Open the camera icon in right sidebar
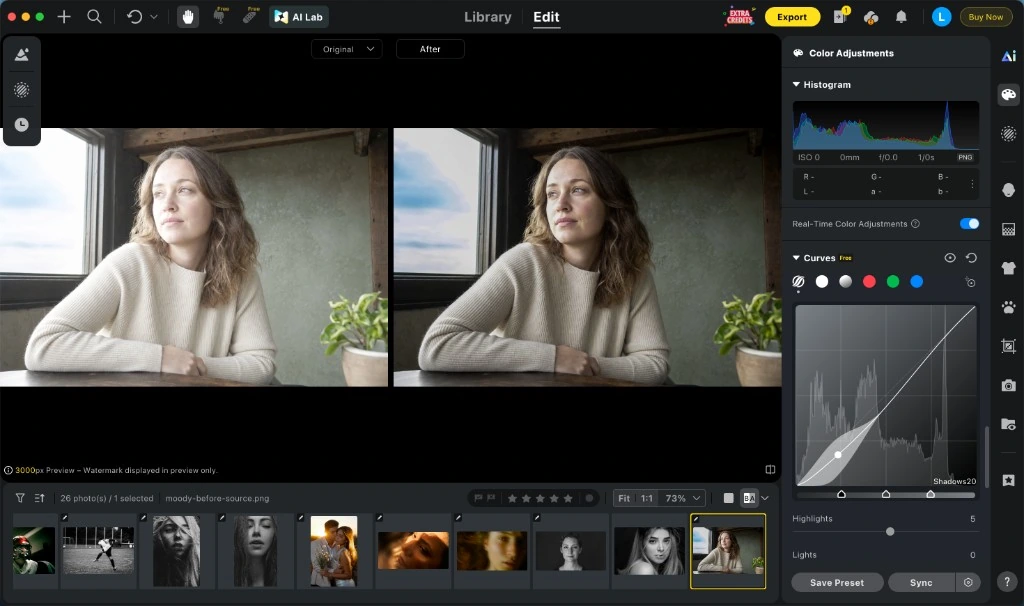Image resolution: width=1024 pixels, height=606 pixels. click(x=1008, y=385)
